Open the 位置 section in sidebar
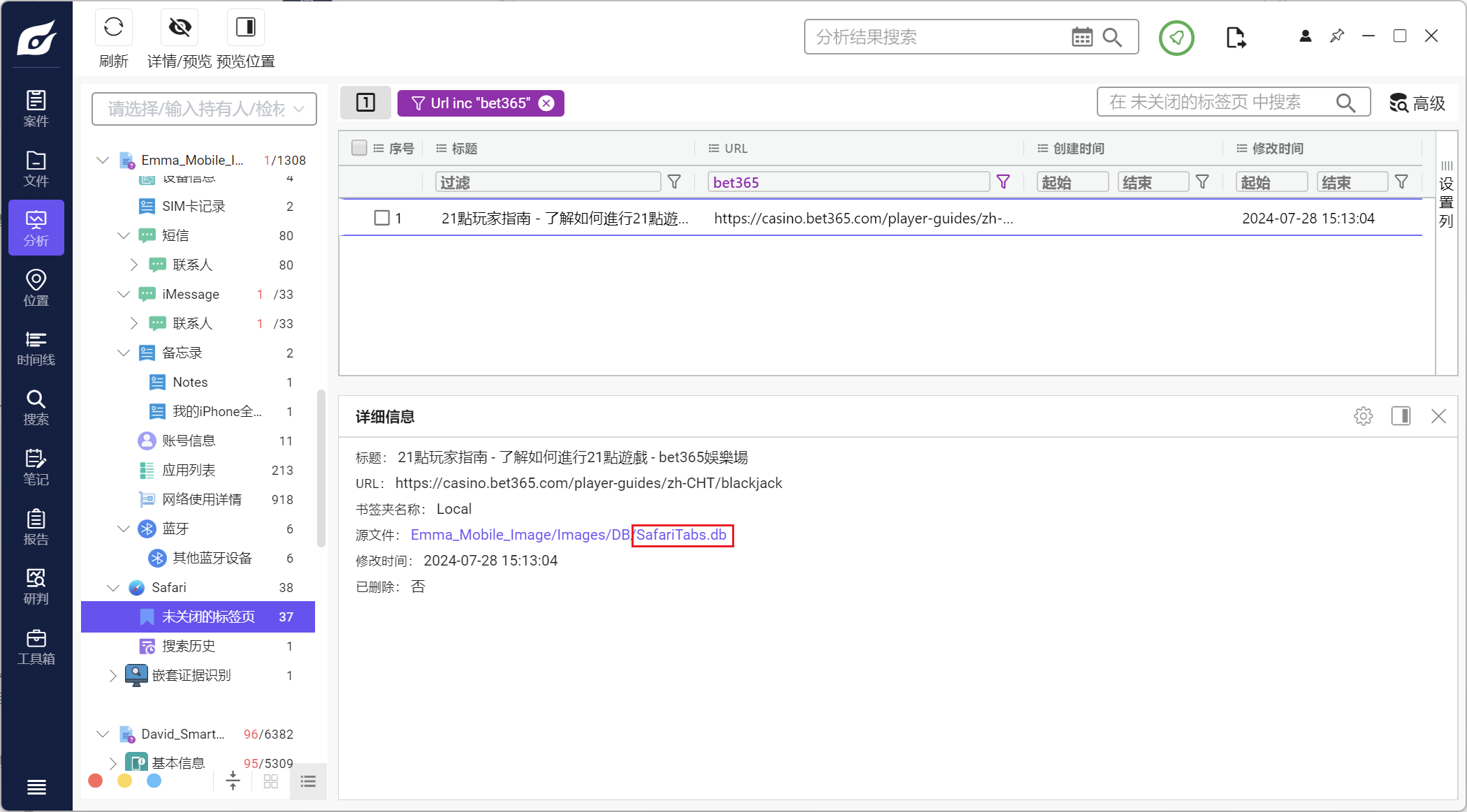The height and width of the screenshot is (812, 1467). pyautogui.click(x=36, y=288)
